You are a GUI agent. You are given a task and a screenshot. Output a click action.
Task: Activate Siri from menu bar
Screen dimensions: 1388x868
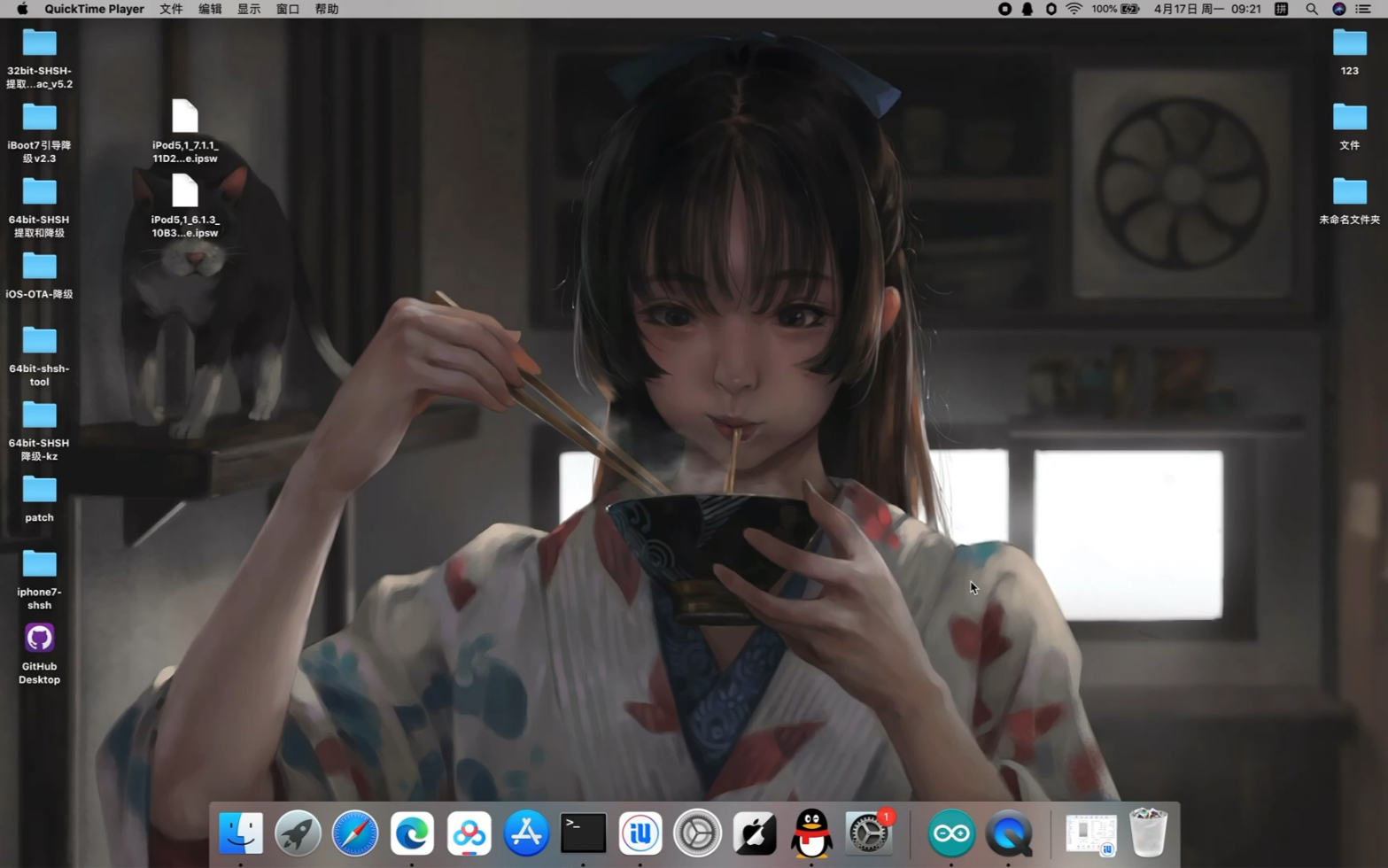(x=1339, y=9)
